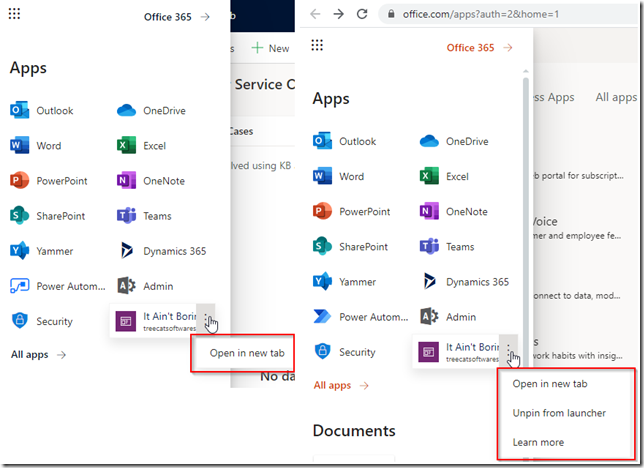Image resolution: width=644 pixels, height=468 pixels.
Task: Follow the orange Office 365 link in right launcher
Action: tap(479, 48)
